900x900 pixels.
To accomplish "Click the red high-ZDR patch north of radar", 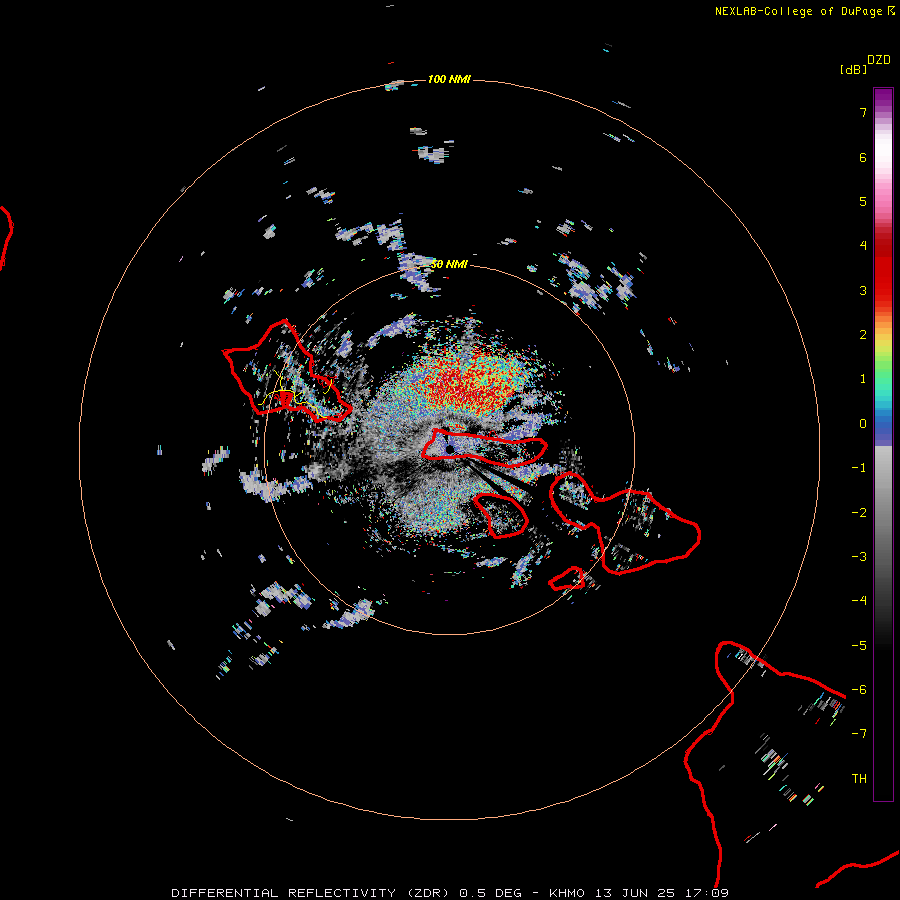I will click(x=468, y=382).
